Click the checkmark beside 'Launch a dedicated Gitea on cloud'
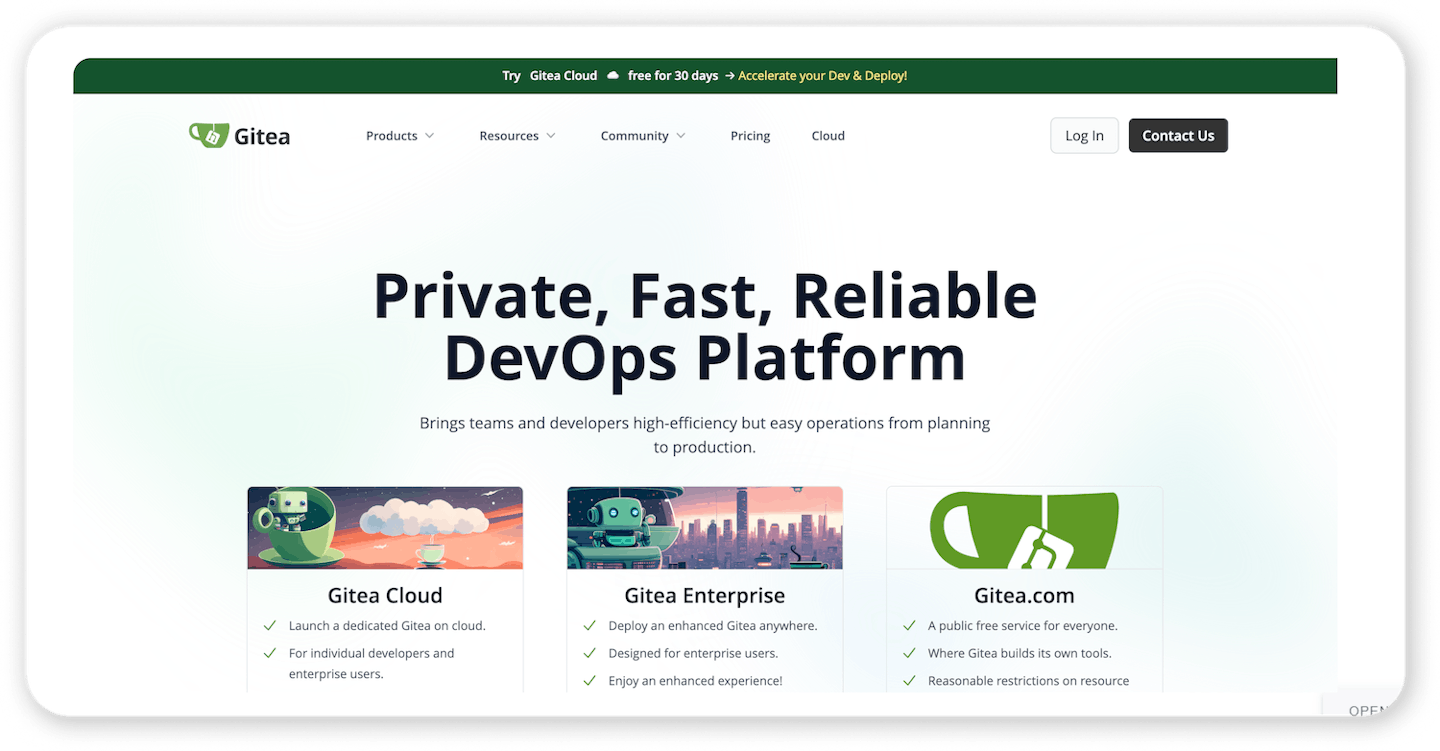The image size is (1440, 751). click(x=269, y=625)
